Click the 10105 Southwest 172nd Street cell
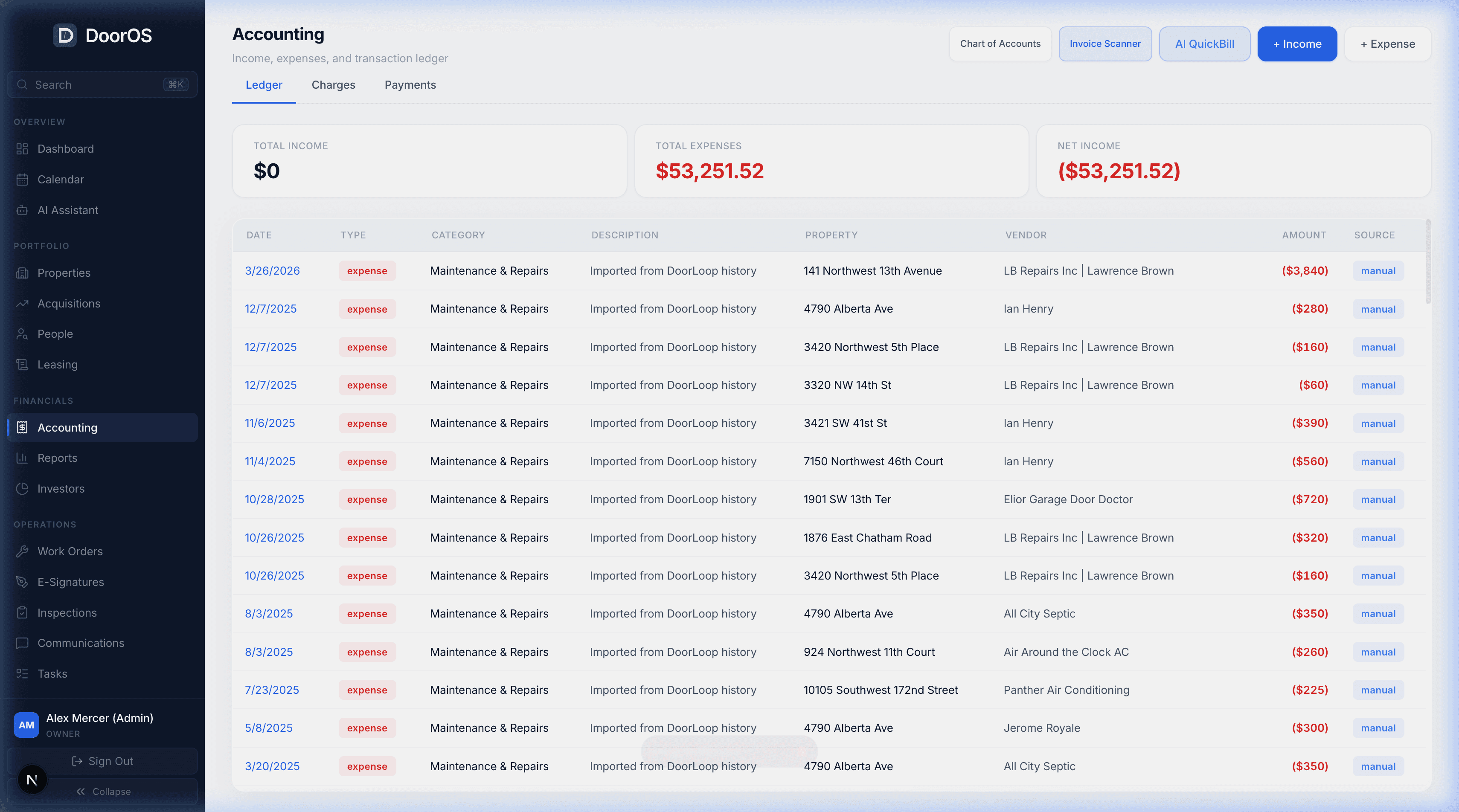Screen dimensions: 1459x812 coord(881,690)
